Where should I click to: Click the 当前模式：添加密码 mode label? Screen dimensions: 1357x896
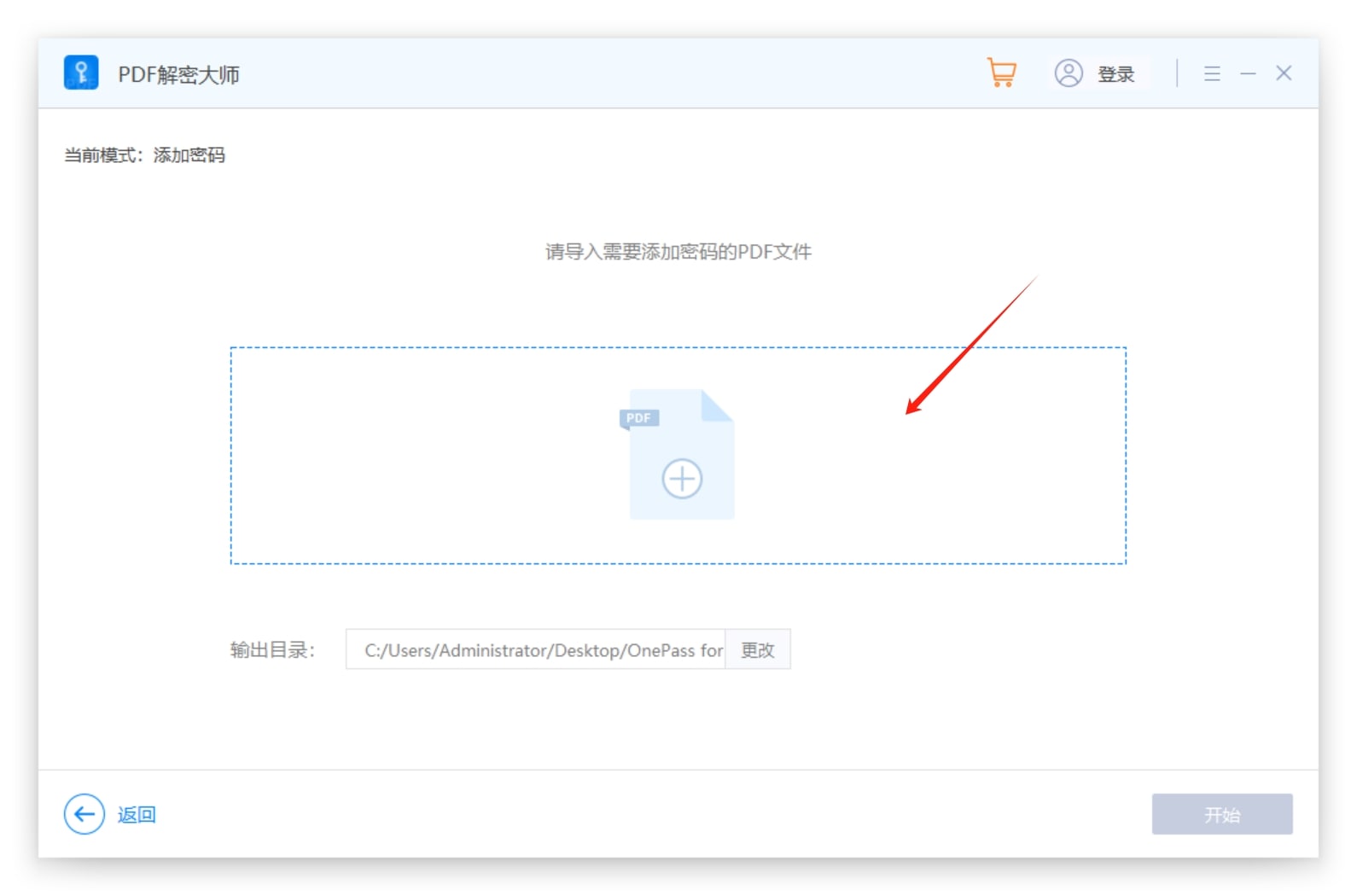point(144,155)
